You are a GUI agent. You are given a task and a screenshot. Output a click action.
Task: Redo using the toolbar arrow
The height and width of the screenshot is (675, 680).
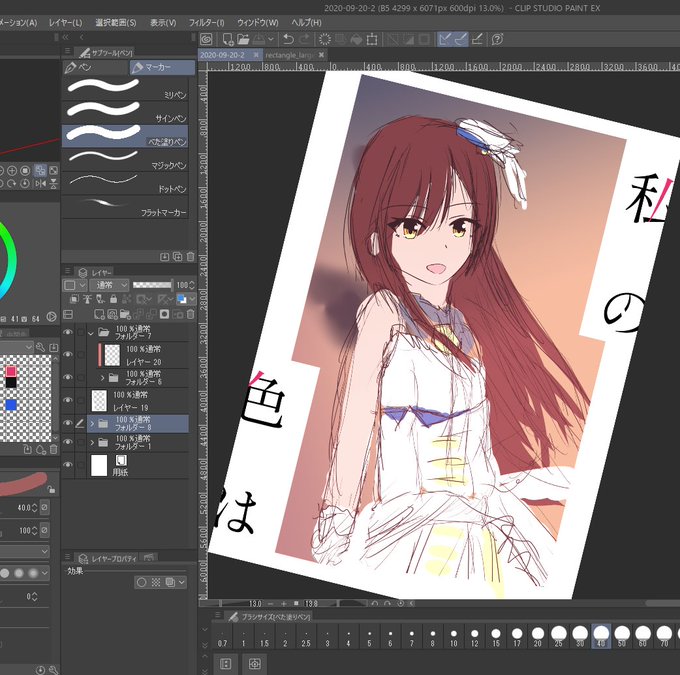point(304,39)
